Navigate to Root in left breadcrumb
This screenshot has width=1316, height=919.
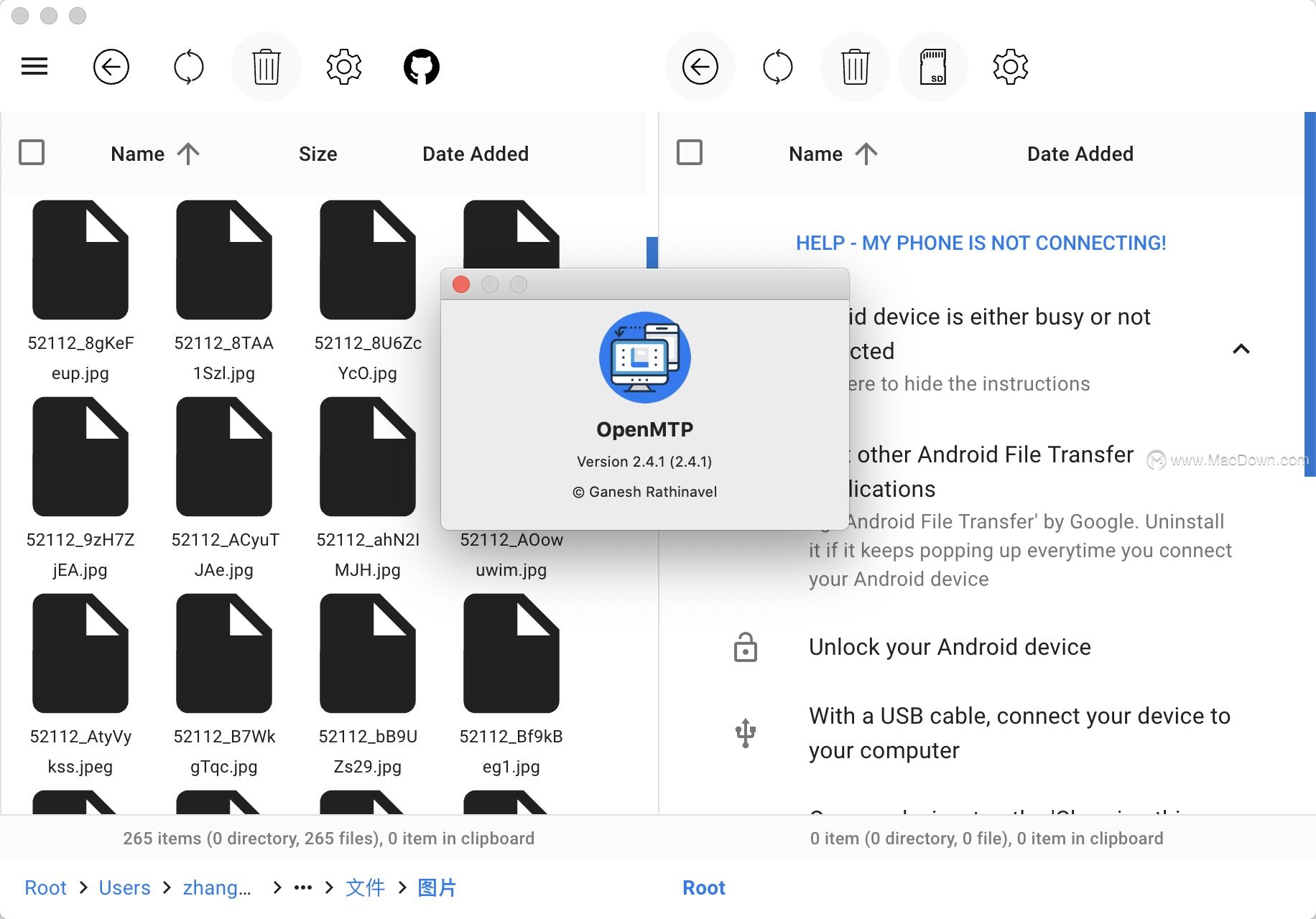tap(45, 888)
